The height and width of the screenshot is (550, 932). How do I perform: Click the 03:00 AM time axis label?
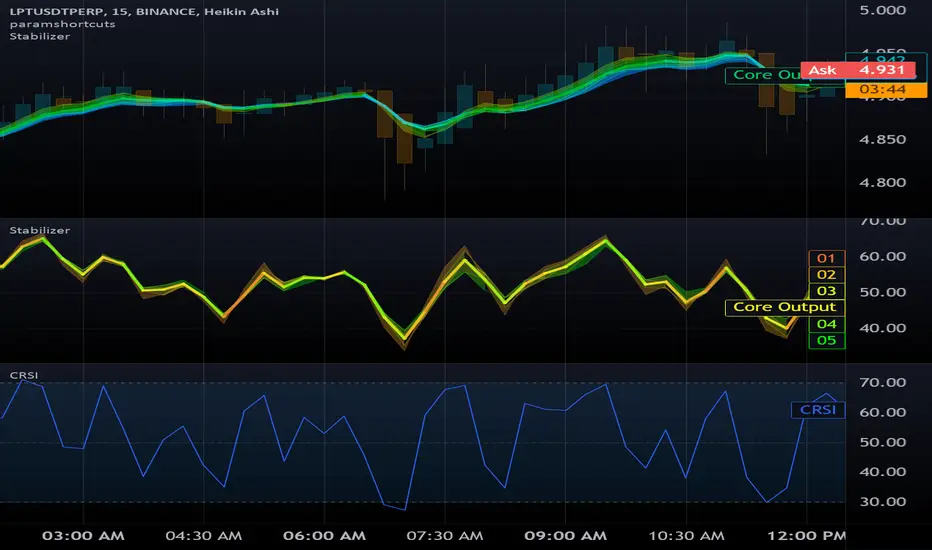(x=83, y=536)
